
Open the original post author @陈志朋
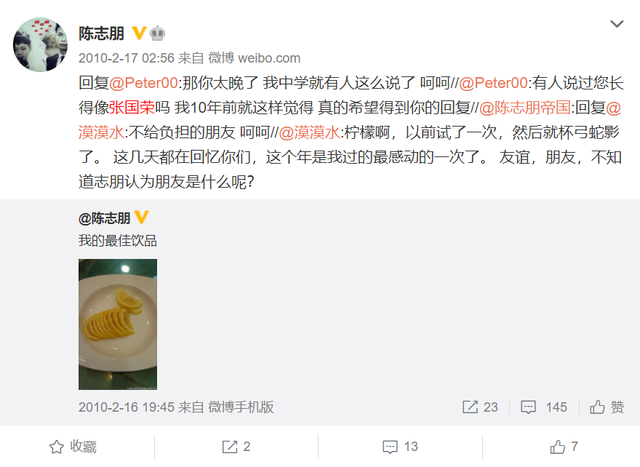[104, 218]
